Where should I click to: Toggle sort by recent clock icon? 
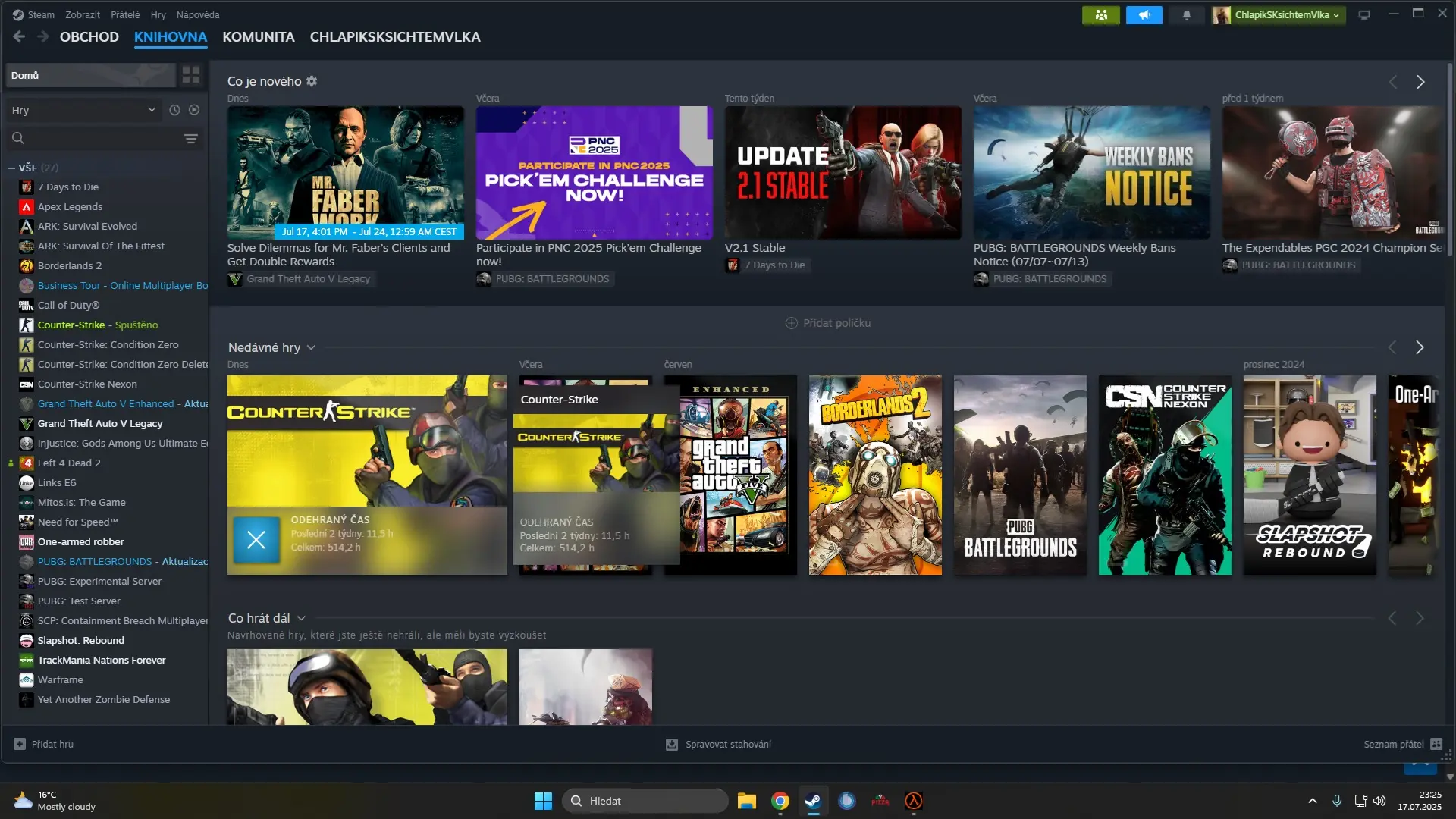[x=174, y=110]
